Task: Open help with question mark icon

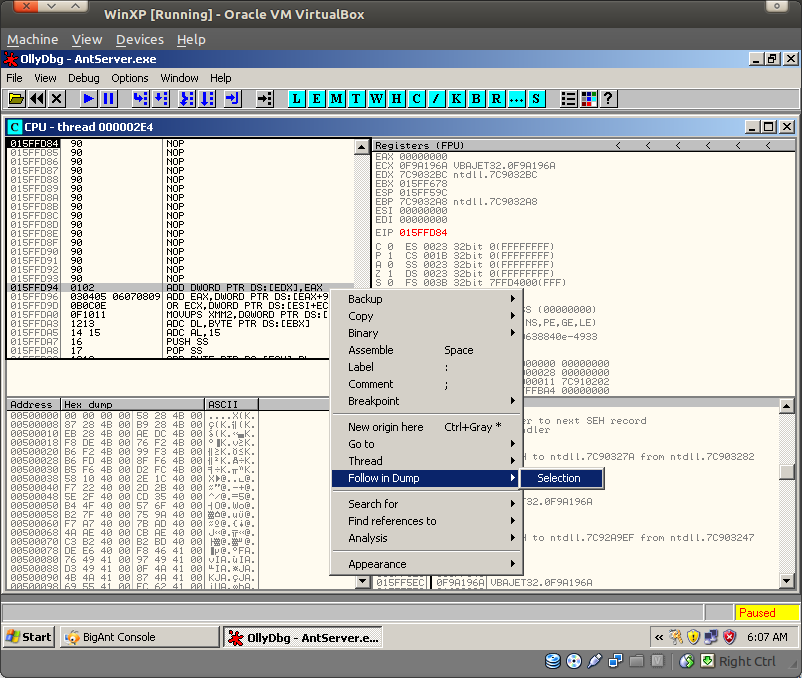Action: click(608, 98)
